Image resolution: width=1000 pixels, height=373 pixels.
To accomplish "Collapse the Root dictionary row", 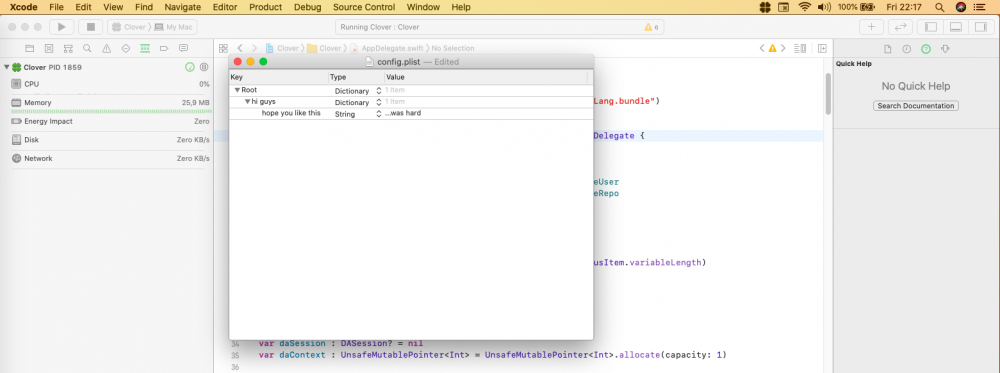I will click(237, 91).
